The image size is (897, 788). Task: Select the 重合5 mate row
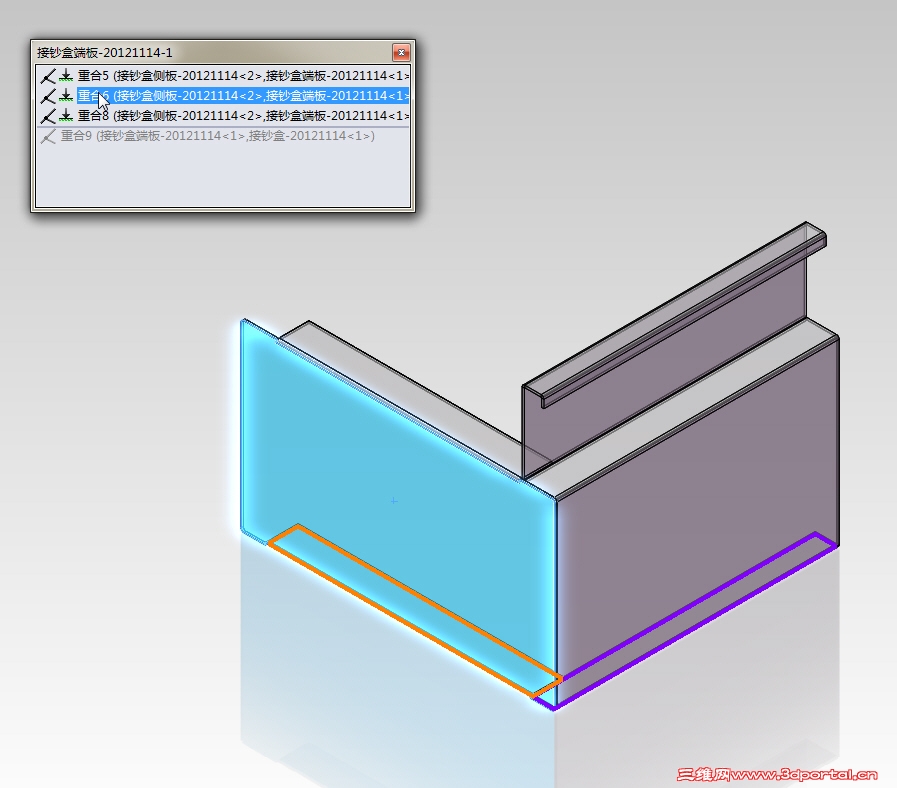pyautogui.click(x=224, y=76)
